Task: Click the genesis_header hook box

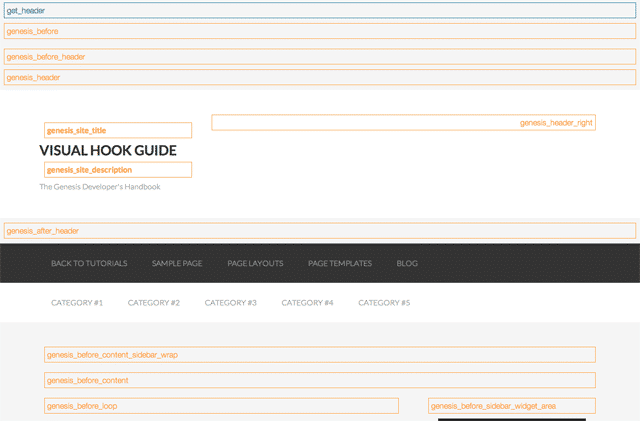Action: tap(320, 77)
